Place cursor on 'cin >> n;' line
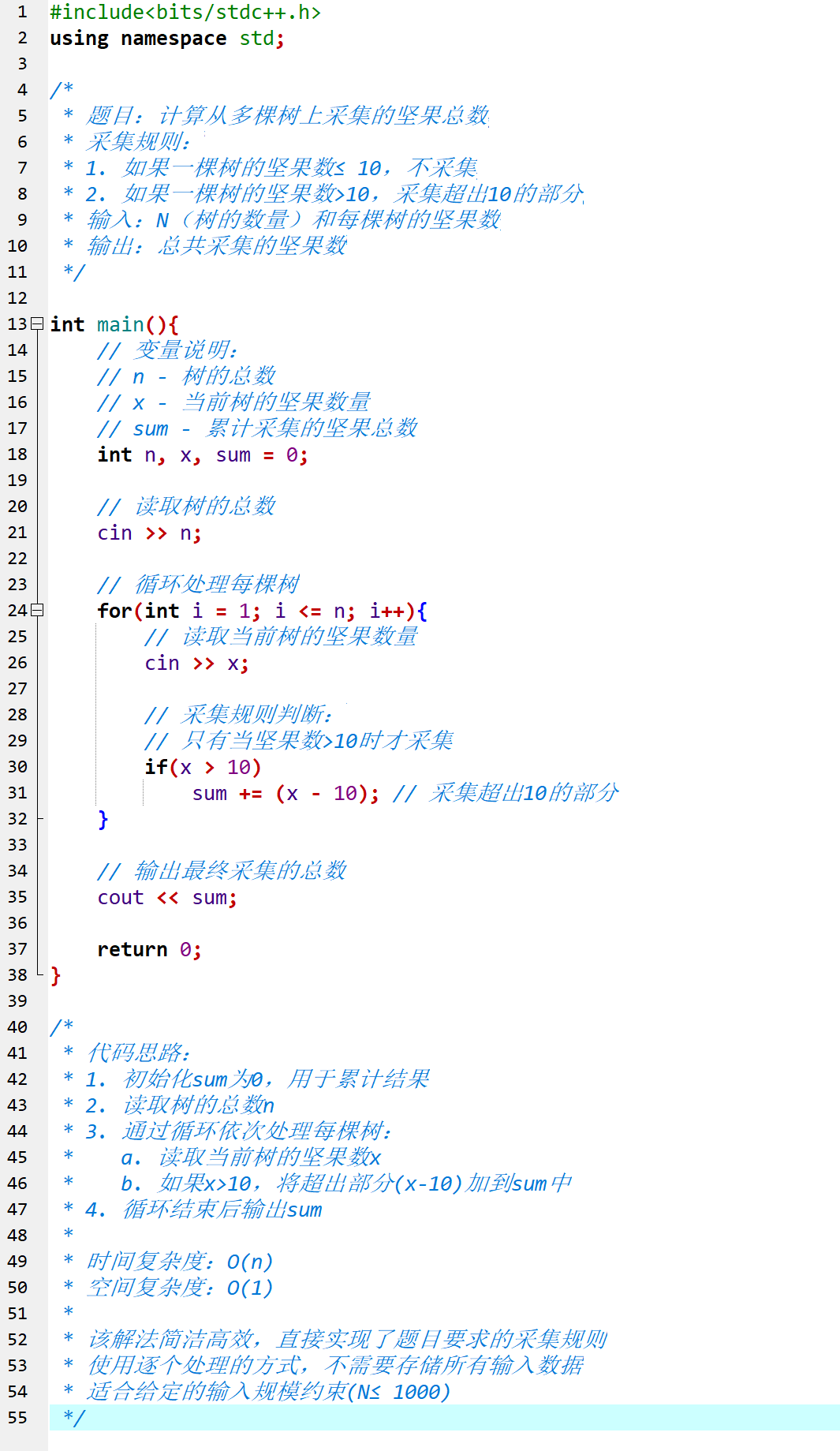 point(149,533)
